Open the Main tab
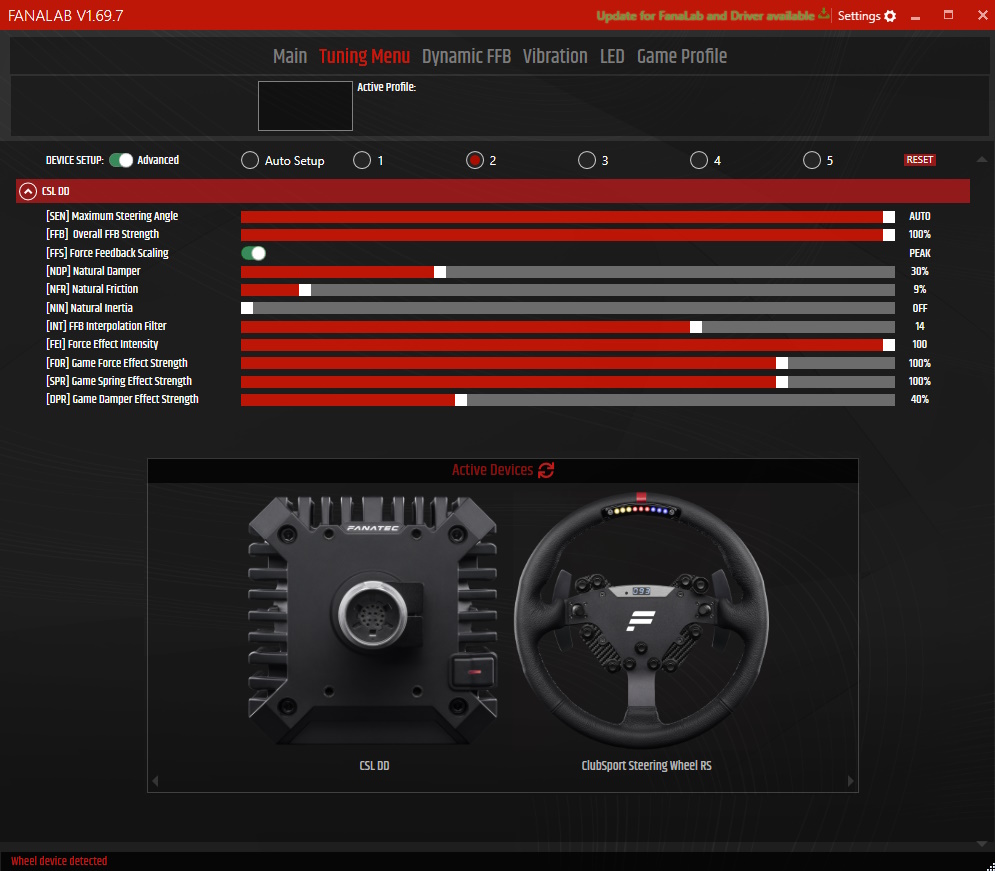The height and width of the screenshot is (871, 995). pyautogui.click(x=290, y=56)
